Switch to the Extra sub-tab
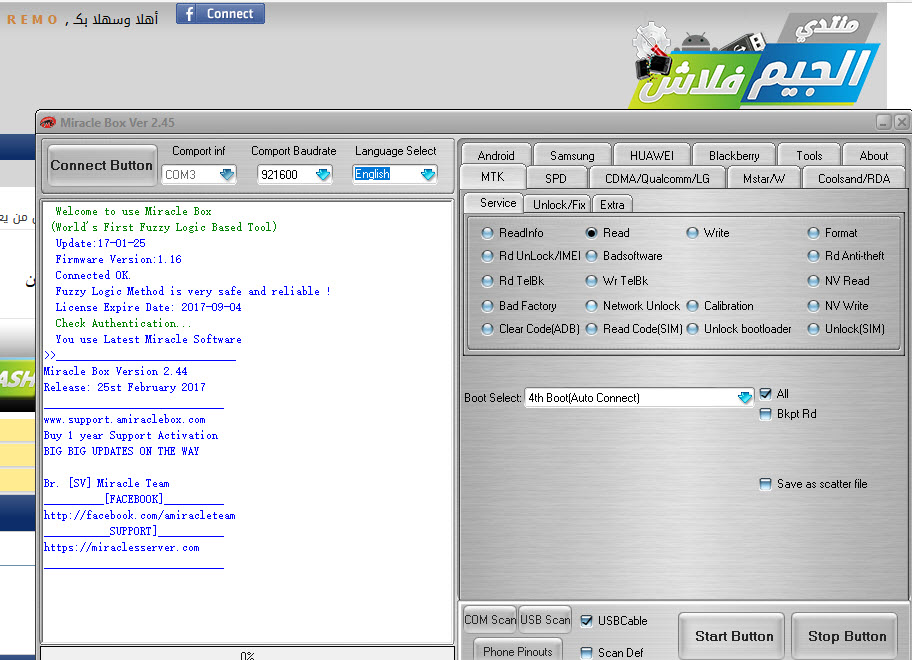Viewport: 912px width, 660px height. click(612, 205)
